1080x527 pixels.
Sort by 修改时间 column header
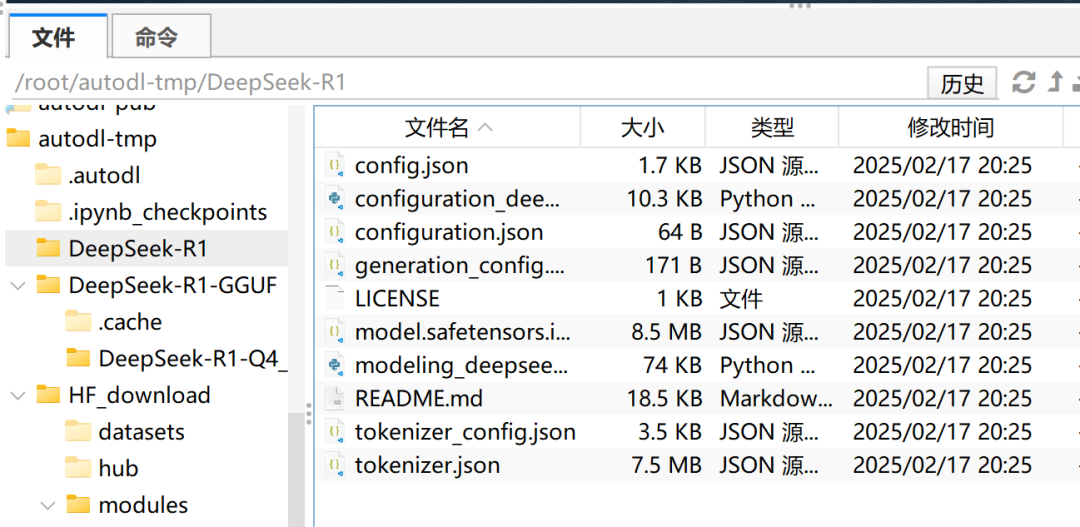coord(951,127)
